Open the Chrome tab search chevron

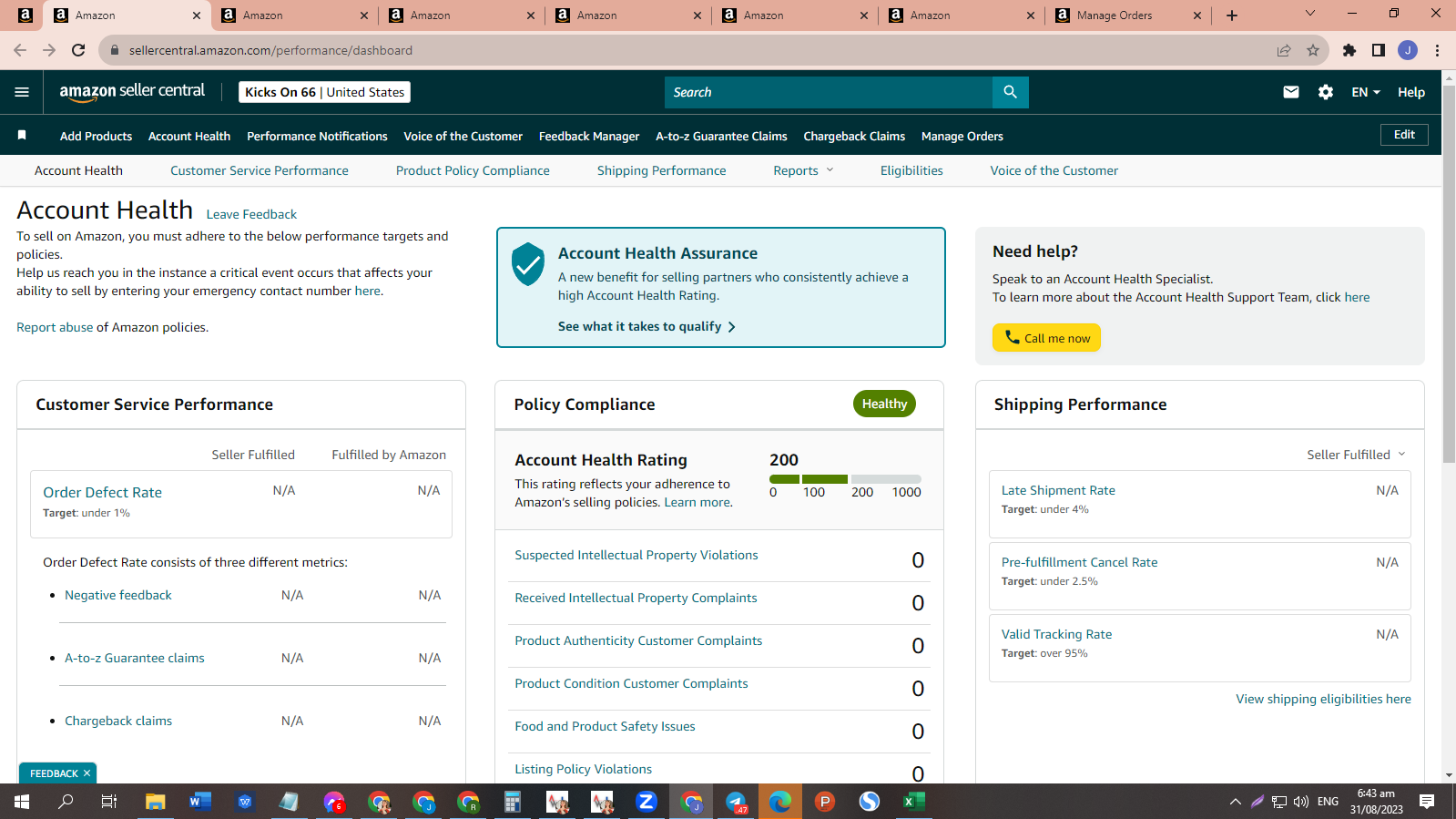coord(1310,14)
